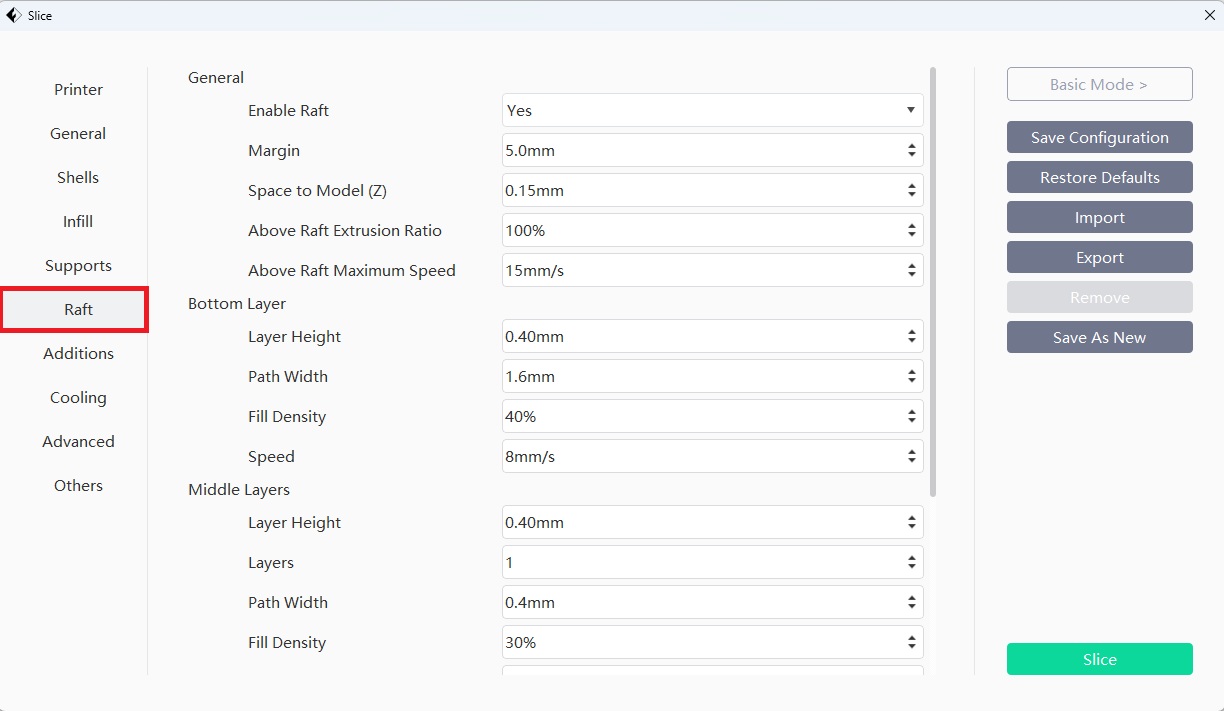
Task: Click Save Configuration button
Action: point(1099,137)
